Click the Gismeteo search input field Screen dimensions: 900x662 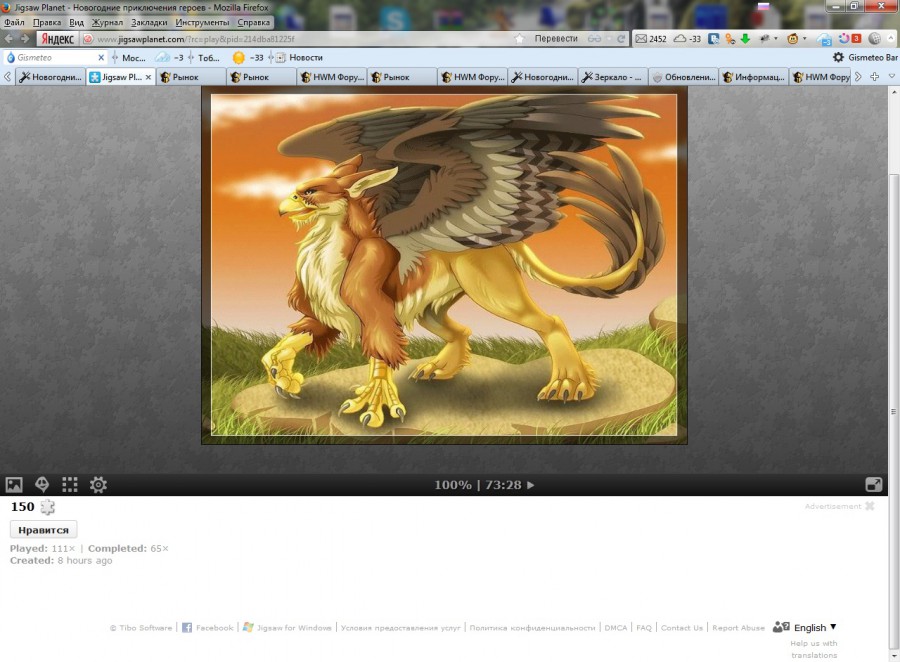tap(56, 57)
